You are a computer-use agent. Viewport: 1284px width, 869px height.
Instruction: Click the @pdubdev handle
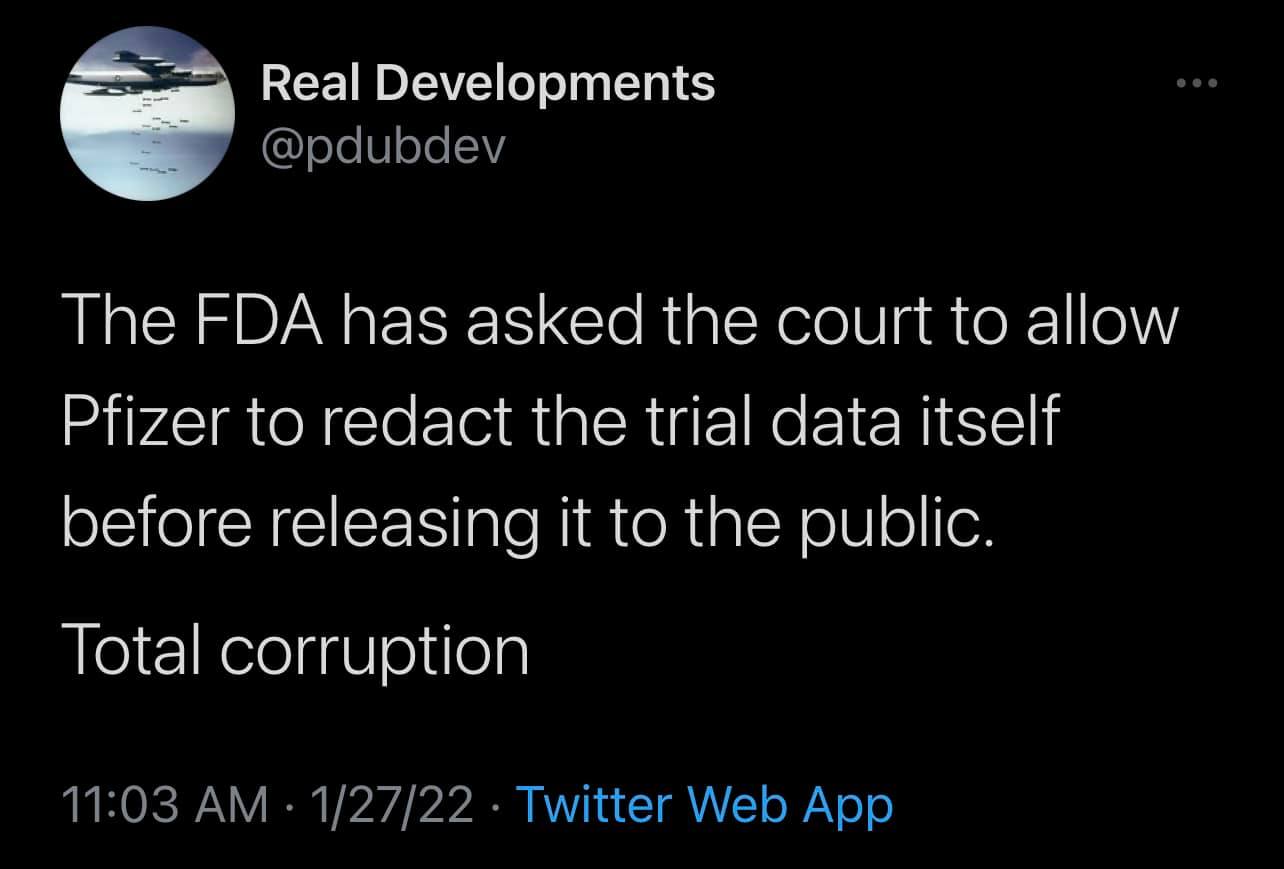click(384, 147)
